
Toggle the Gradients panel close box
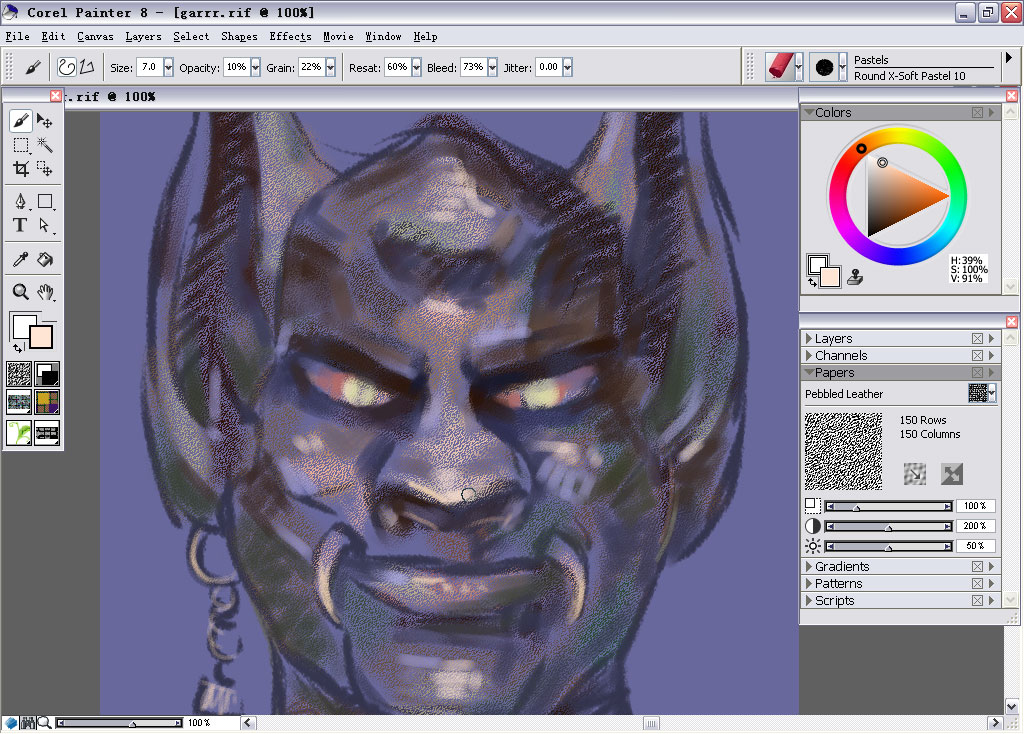[x=977, y=566]
